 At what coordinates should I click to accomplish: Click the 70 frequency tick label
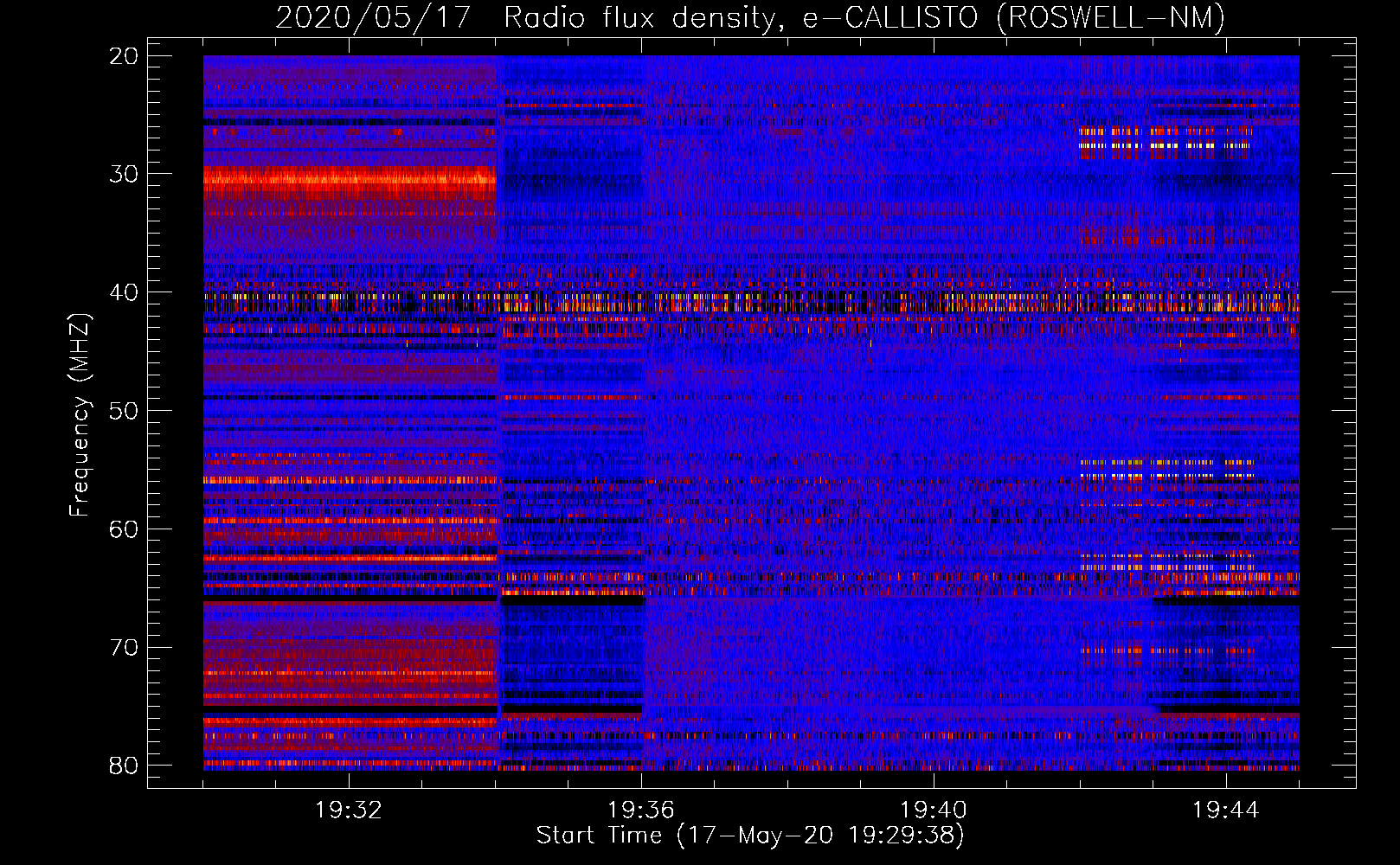pos(124,648)
